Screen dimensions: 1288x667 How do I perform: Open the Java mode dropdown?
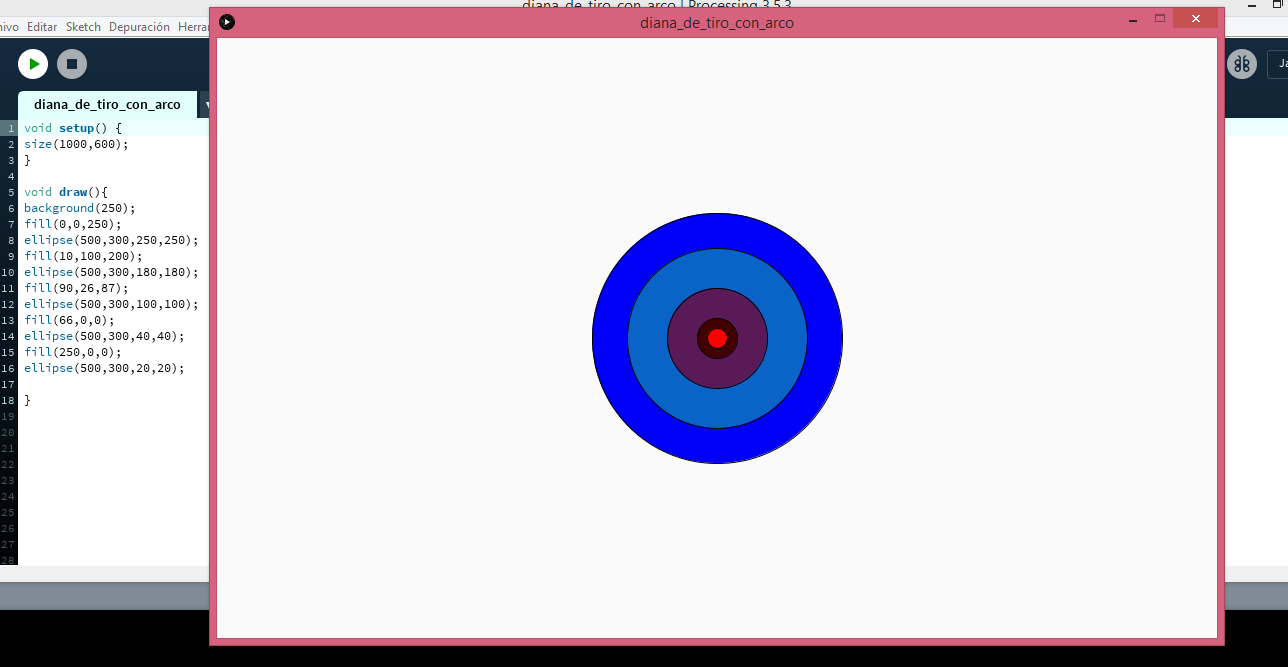tap(1278, 64)
